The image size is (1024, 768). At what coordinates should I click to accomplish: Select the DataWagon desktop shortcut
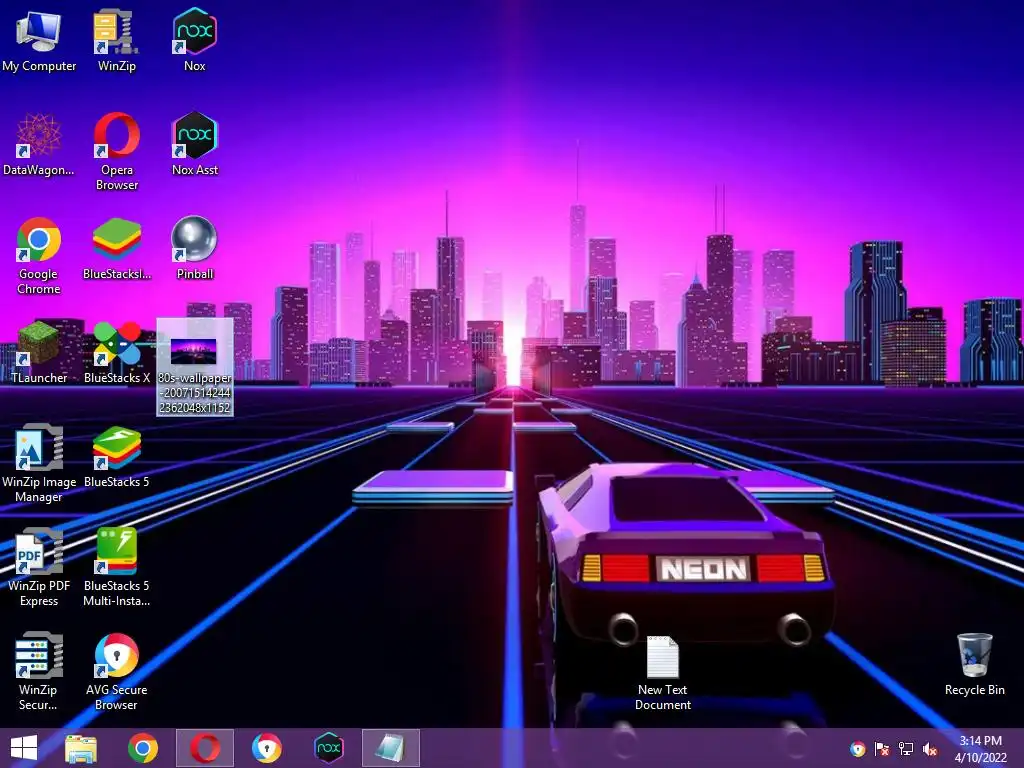[x=39, y=145]
